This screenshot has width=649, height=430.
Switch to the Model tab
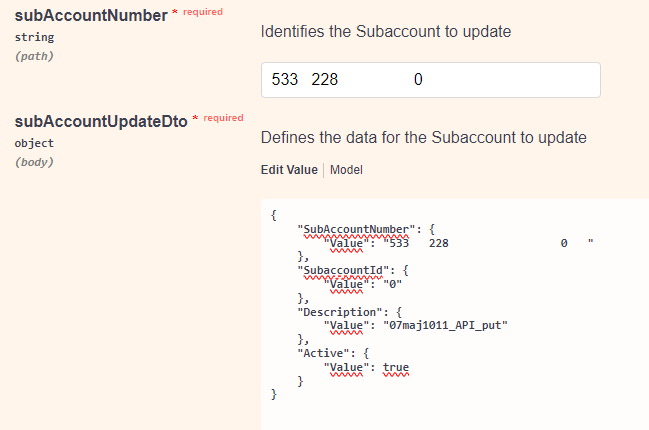[346, 170]
